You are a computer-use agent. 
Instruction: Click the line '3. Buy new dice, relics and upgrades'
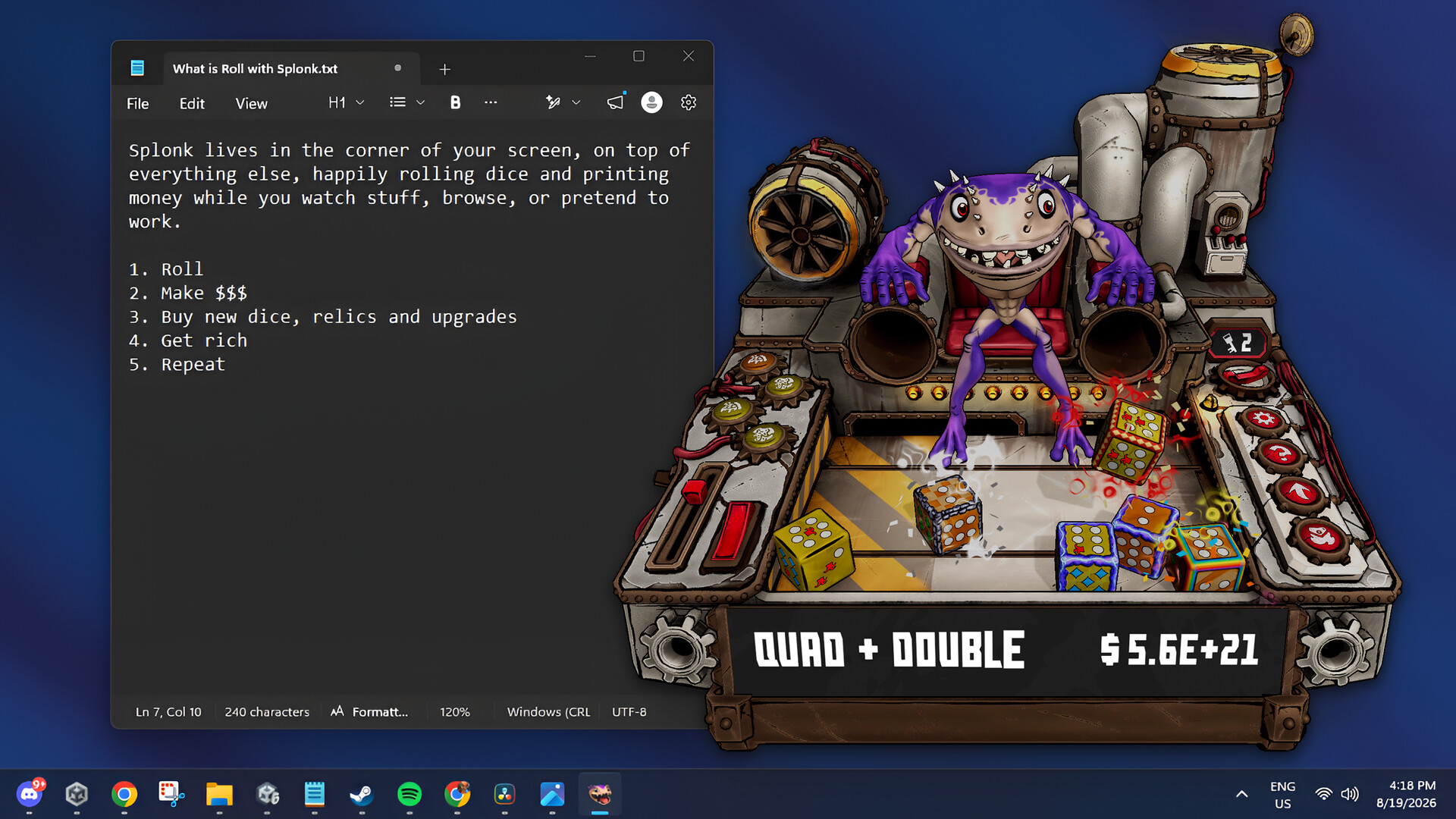323,317
